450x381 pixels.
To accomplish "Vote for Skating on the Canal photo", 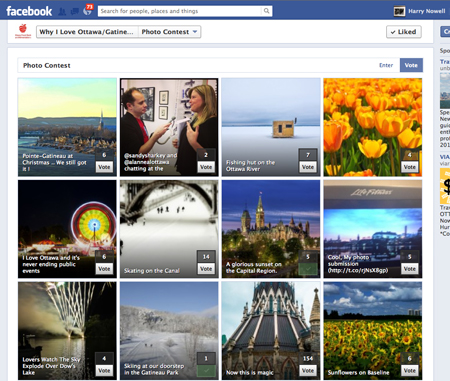I will click(x=206, y=269).
